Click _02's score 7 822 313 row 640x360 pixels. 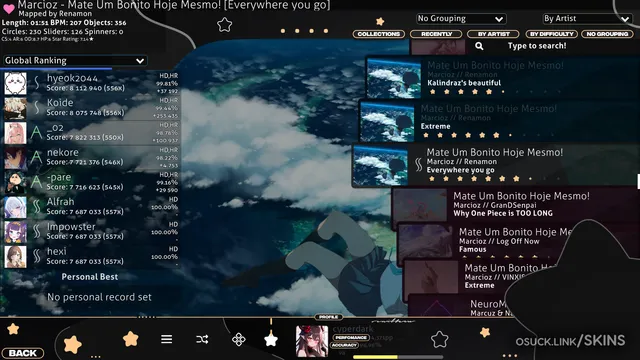[91, 133]
